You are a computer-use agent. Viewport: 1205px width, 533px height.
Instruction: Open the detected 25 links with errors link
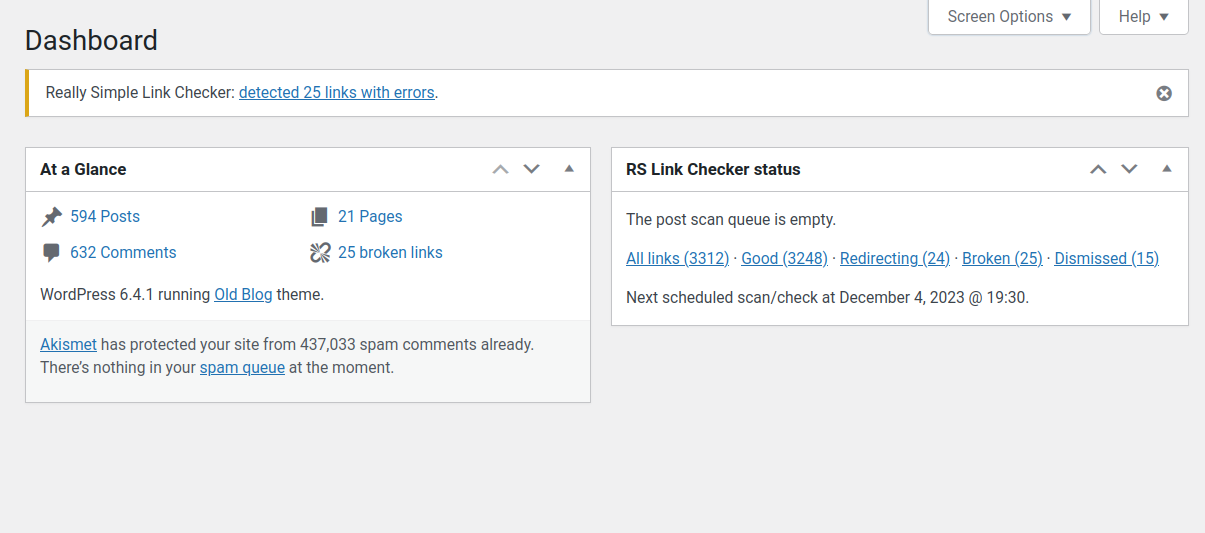coord(337,93)
